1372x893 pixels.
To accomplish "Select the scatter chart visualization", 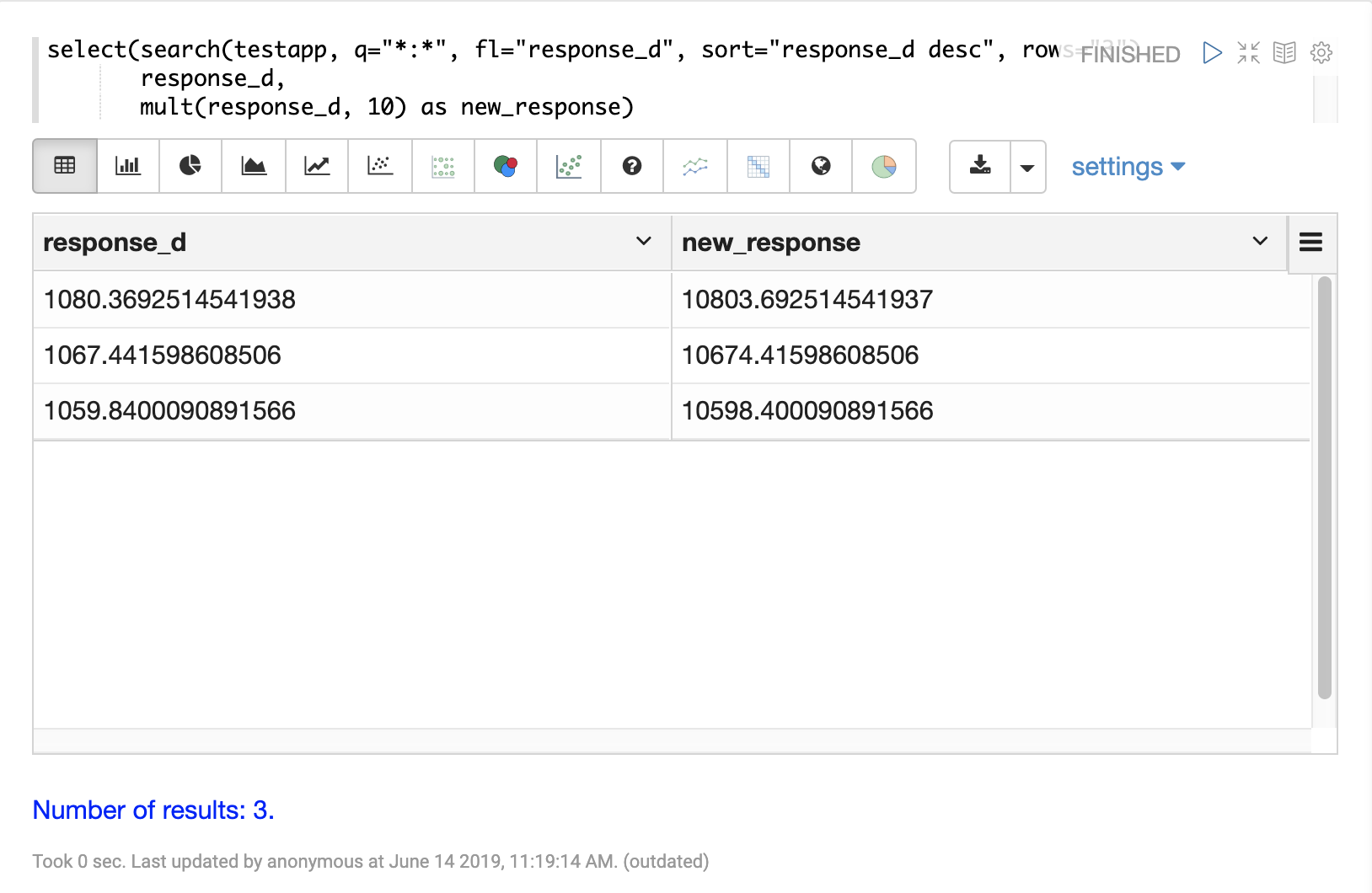I will 380,166.
